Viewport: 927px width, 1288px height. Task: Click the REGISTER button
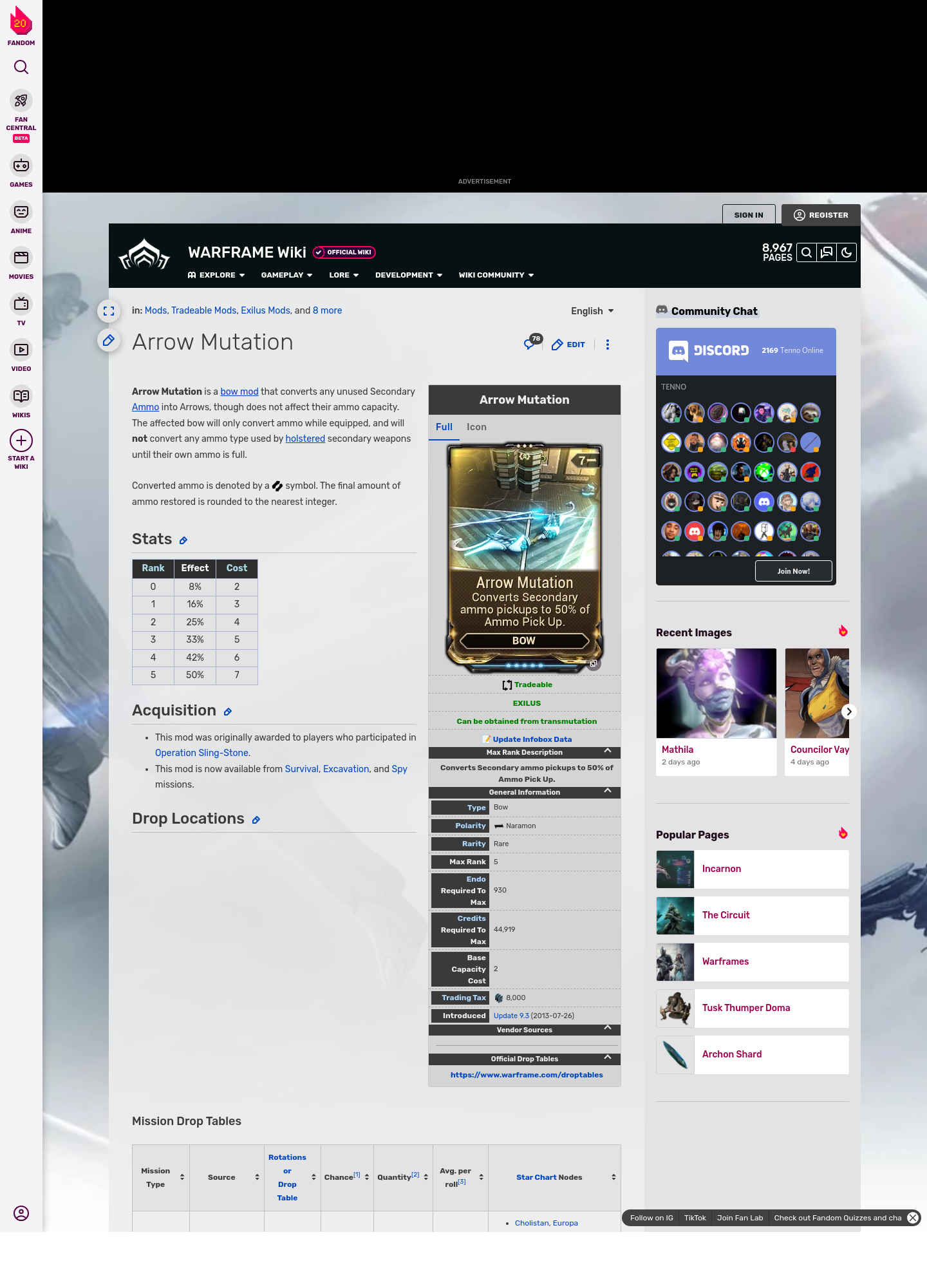(x=821, y=215)
